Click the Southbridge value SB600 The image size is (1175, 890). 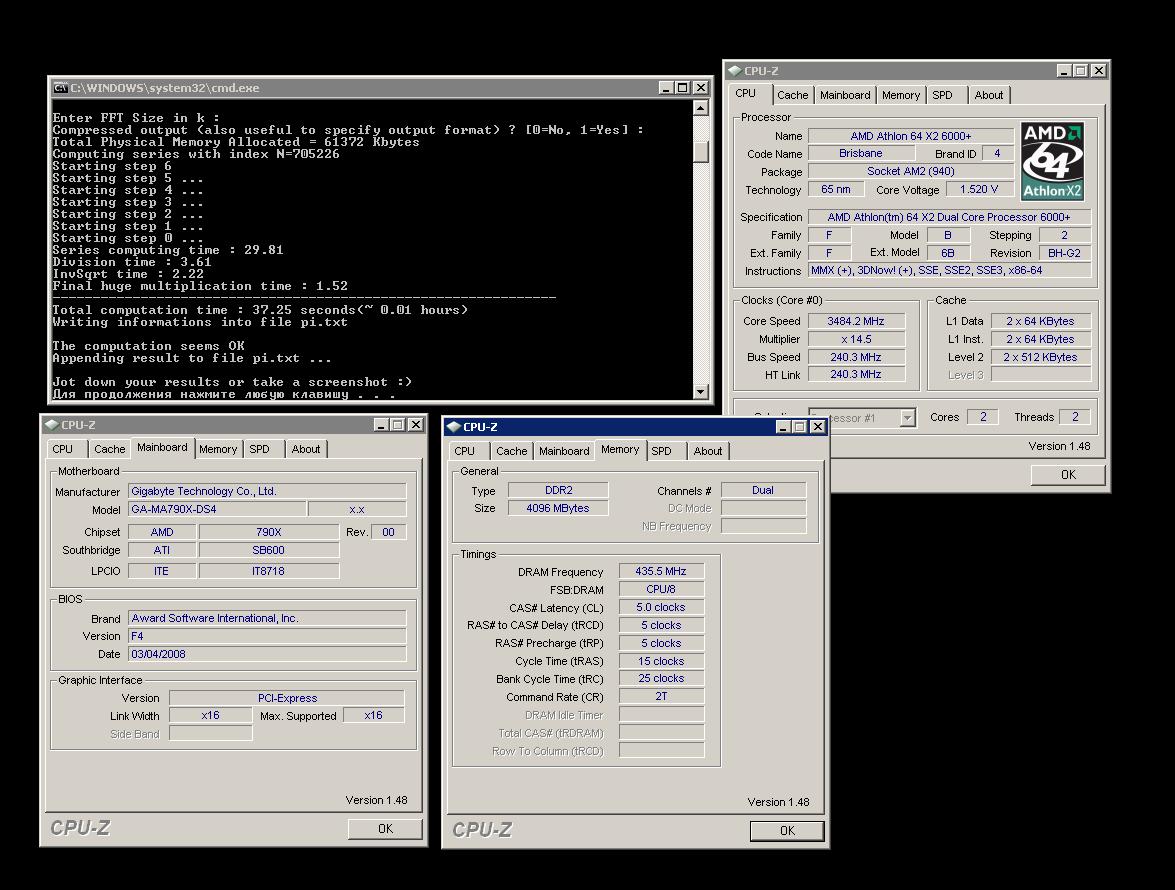268,550
